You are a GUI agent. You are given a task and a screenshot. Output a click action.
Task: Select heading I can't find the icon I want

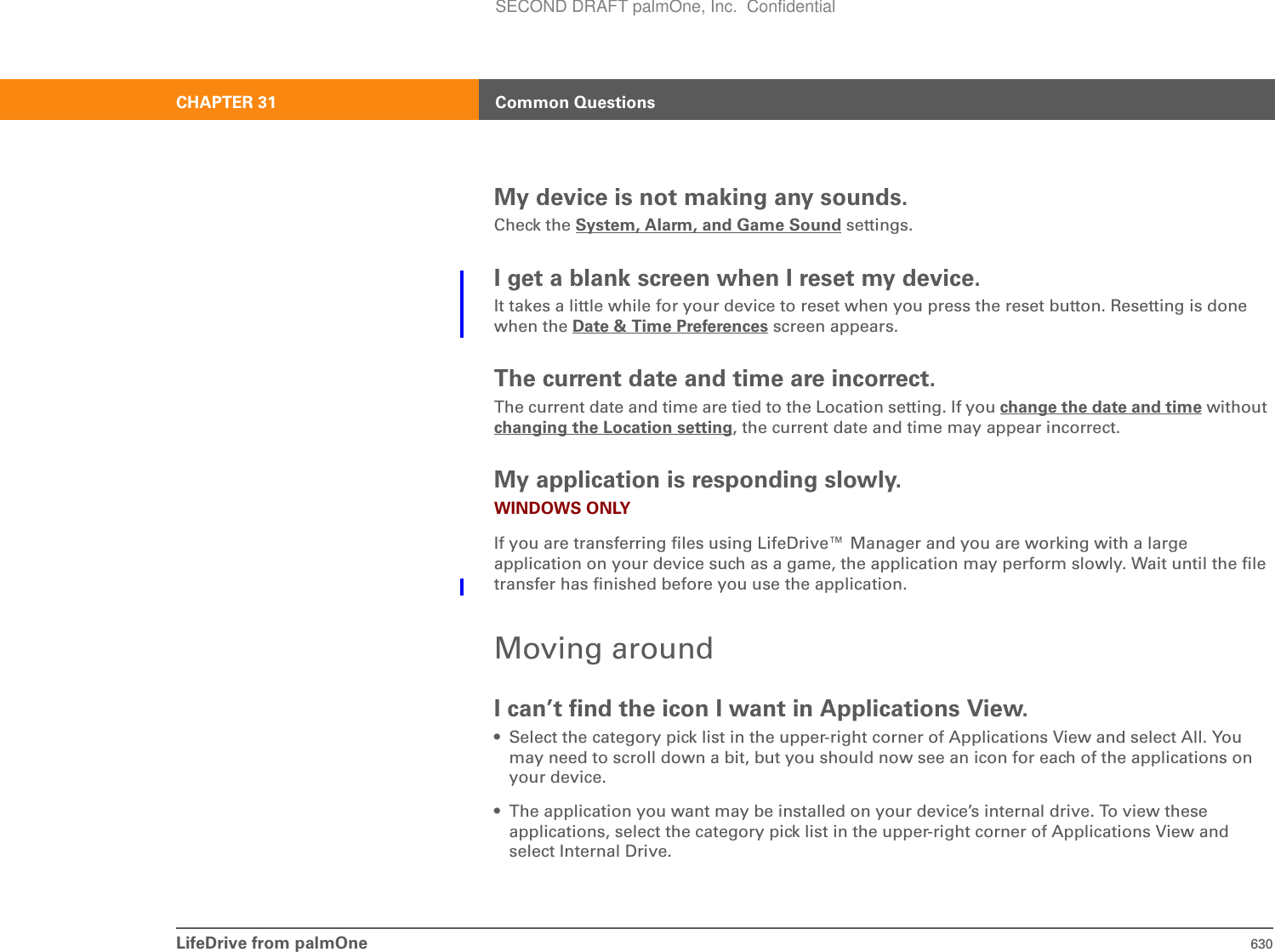(x=761, y=709)
